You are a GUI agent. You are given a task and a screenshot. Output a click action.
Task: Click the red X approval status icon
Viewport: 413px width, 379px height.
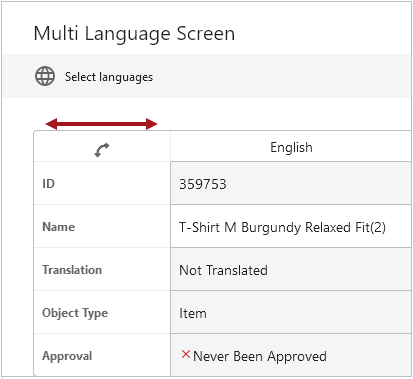pos(186,354)
